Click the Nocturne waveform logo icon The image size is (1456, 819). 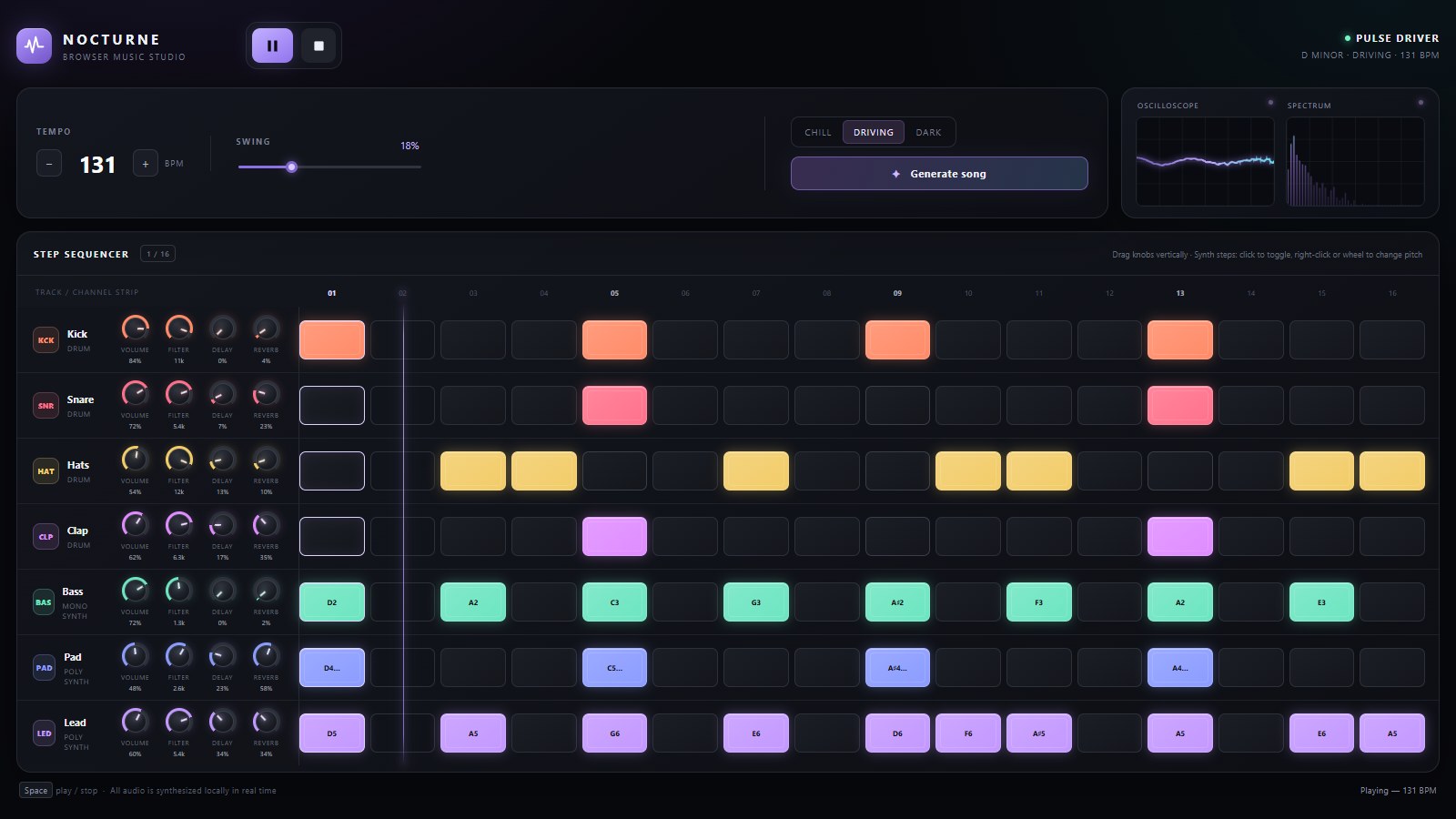coord(35,45)
